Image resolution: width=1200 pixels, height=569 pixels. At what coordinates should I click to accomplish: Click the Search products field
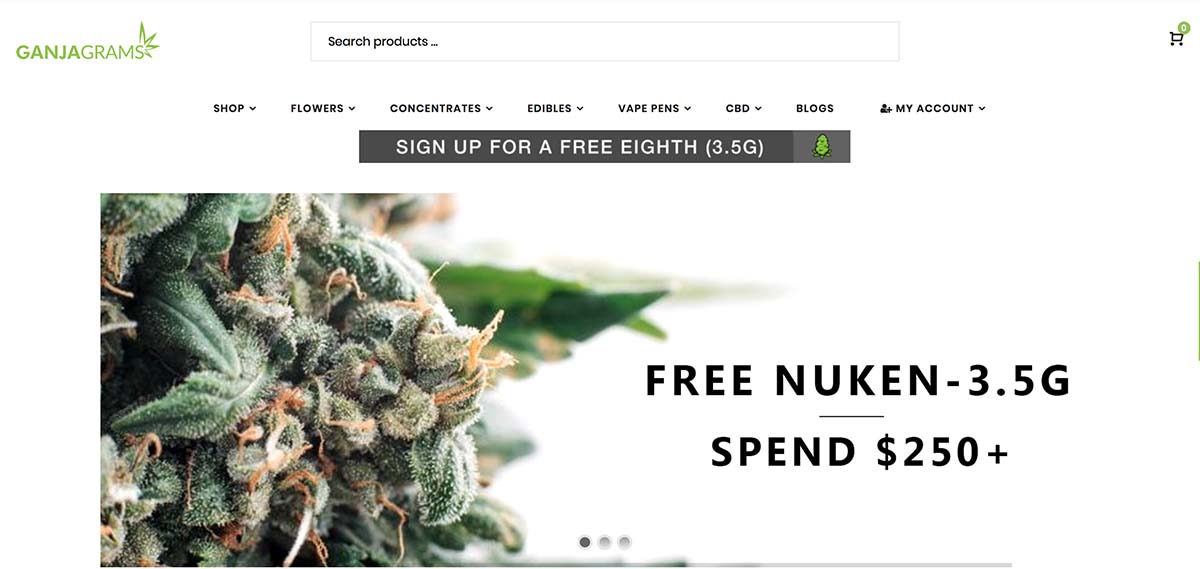[605, 42]
